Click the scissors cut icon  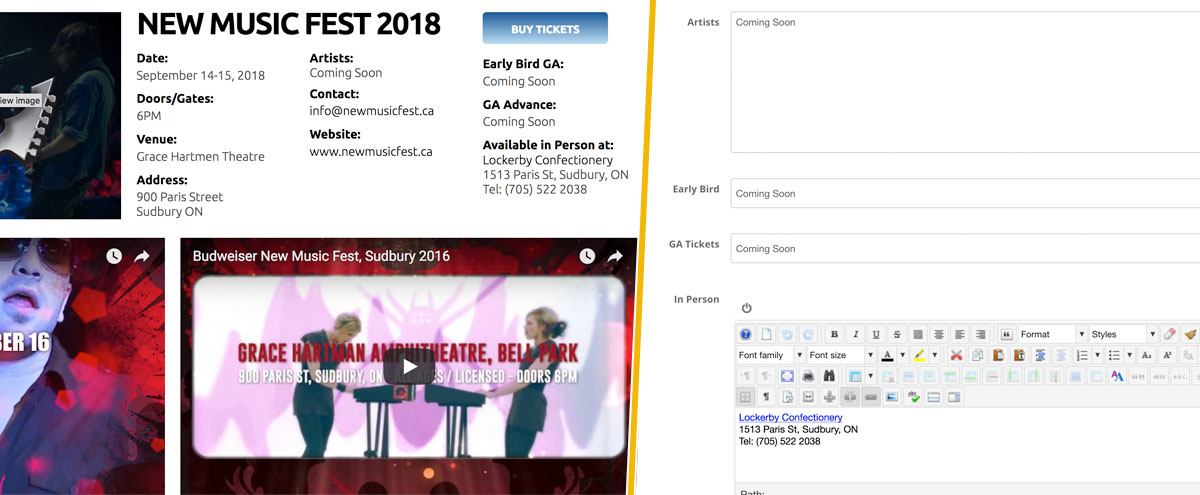956,355
